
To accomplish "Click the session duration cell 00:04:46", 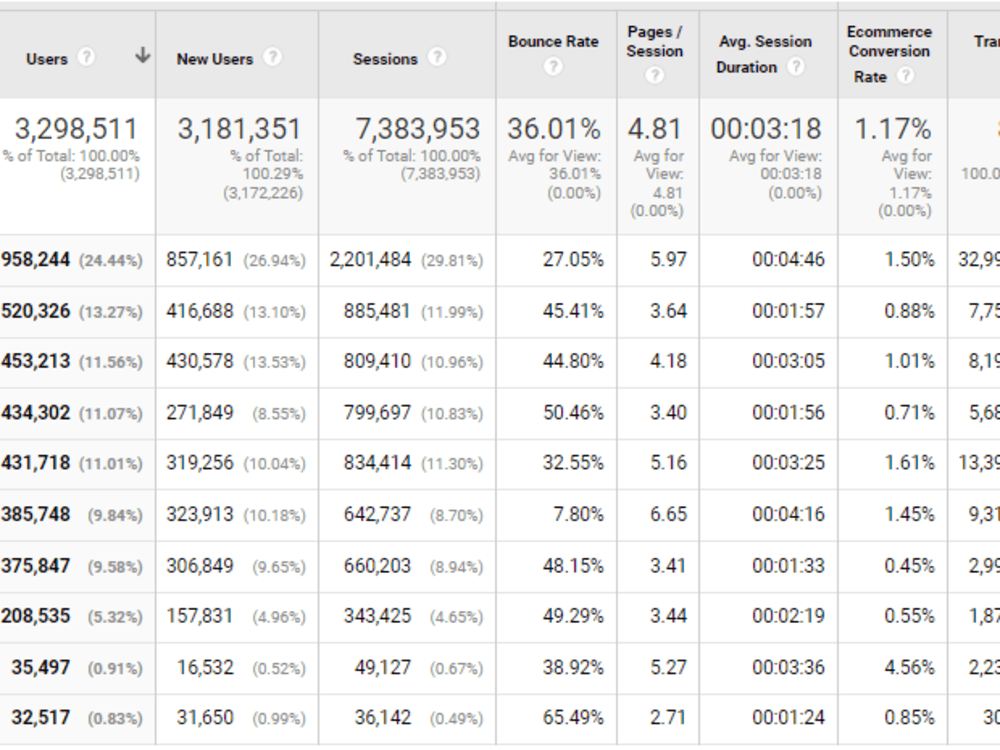I will (788, 260).
